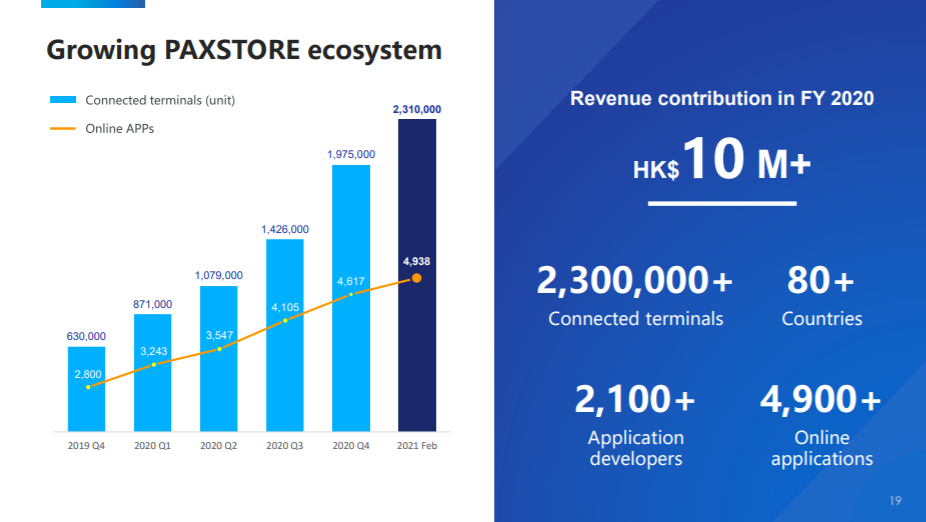Select the '2,310,000' bar value label
The image size is (926, 522).
click(417, 110)
